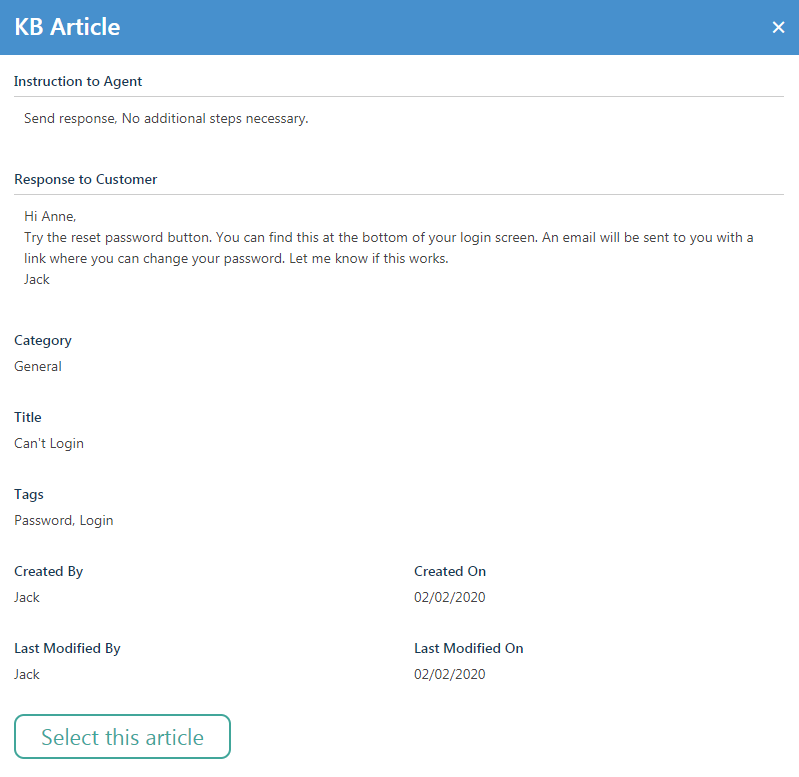Click the Instruction to Agent heading
This screenshot has height=777, width=799.
coord(78,82)
